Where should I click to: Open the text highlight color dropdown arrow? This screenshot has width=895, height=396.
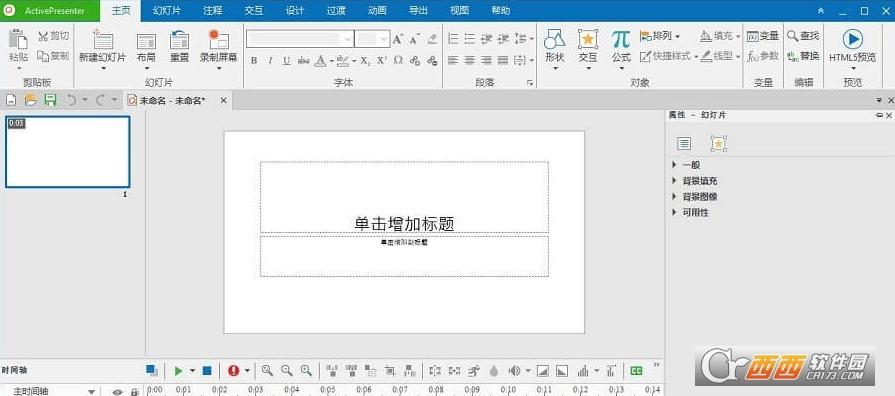(354, 60)
